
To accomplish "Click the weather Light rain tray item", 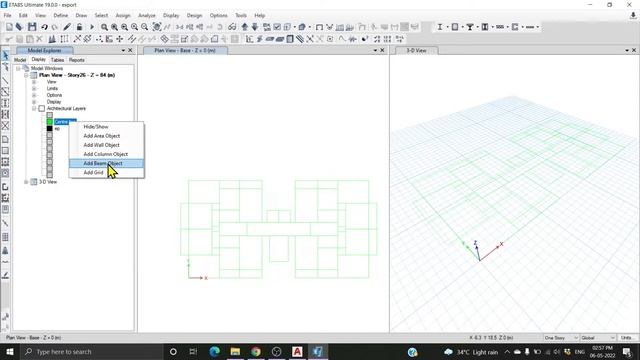I will 471,352.
